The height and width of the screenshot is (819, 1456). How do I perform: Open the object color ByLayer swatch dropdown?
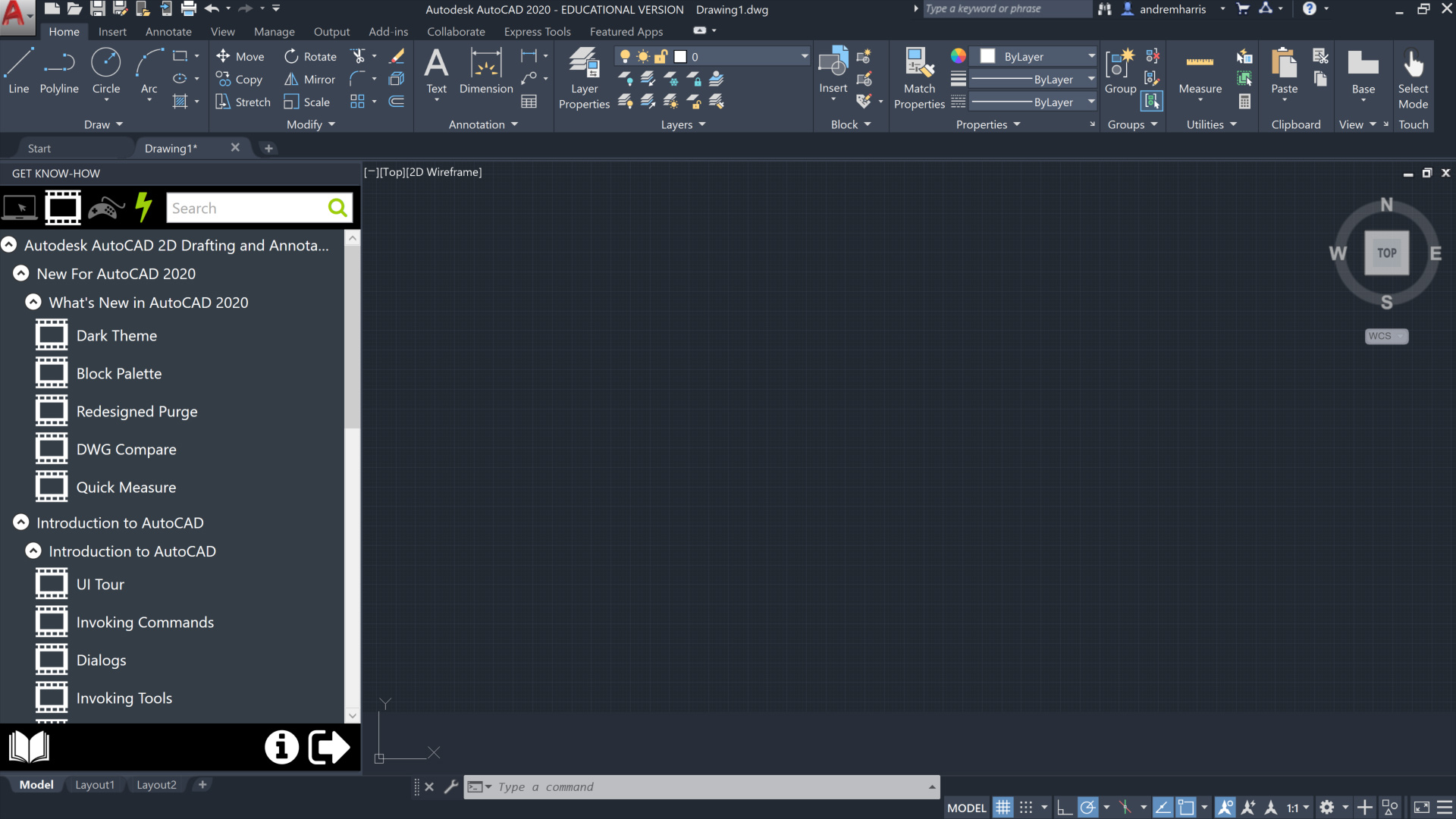point(1091,56)
